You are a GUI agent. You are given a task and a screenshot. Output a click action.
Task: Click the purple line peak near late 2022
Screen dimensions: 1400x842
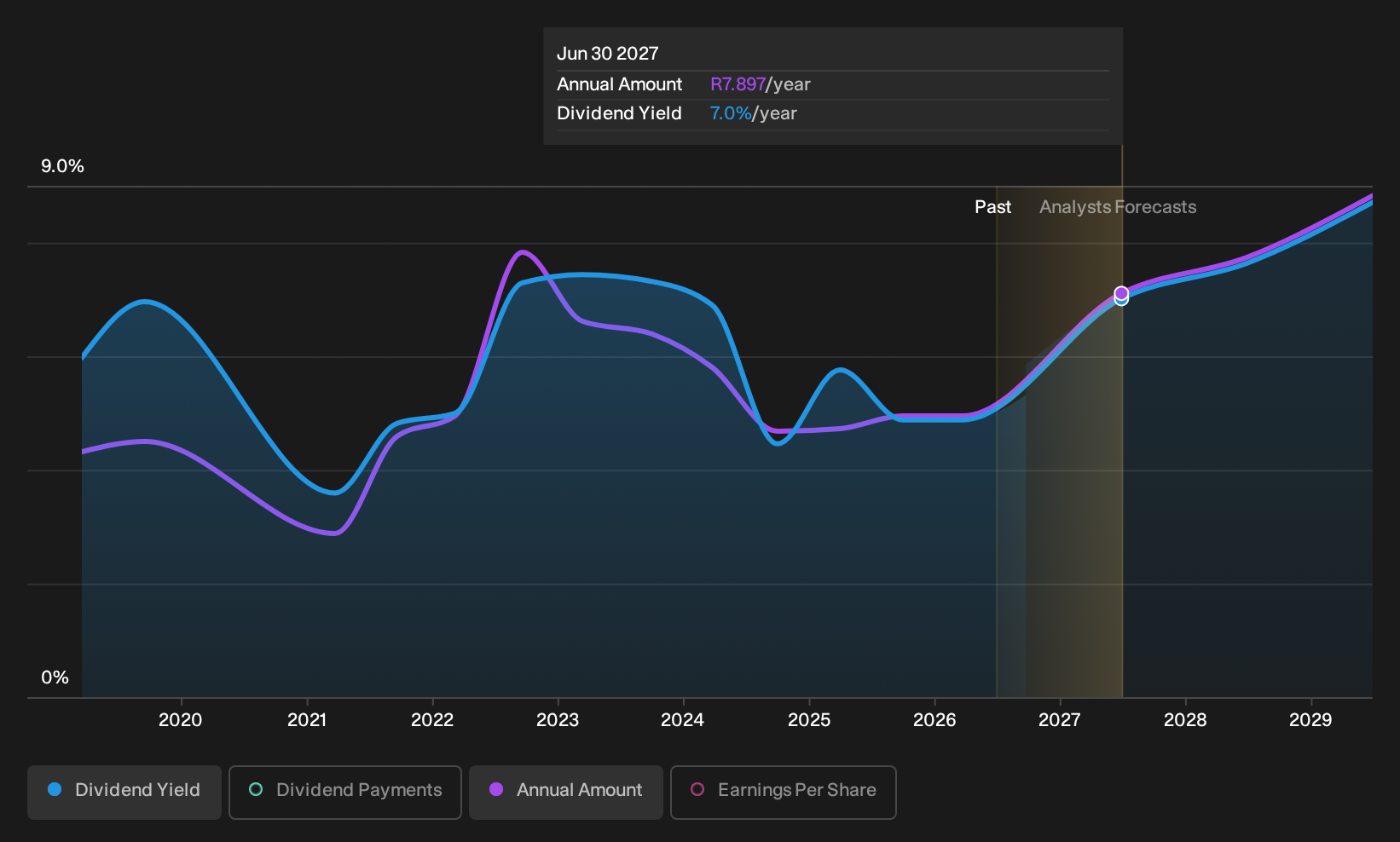point(523,251)
